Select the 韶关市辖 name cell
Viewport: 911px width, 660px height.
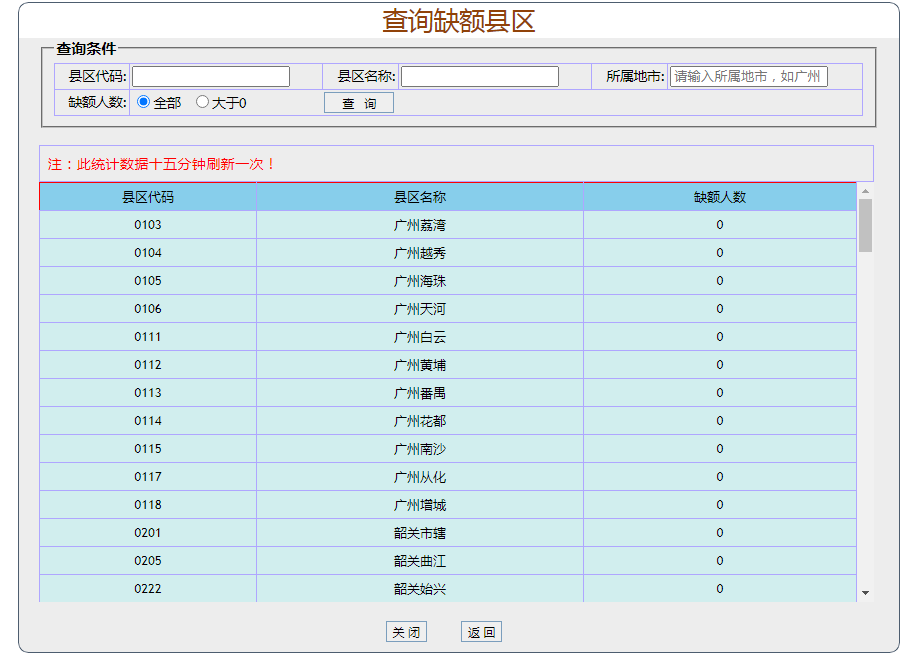(419, 533)
